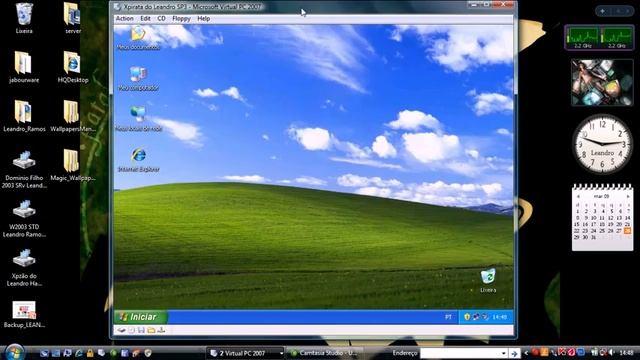Select Meus locais de rede icon

[138, 119]
